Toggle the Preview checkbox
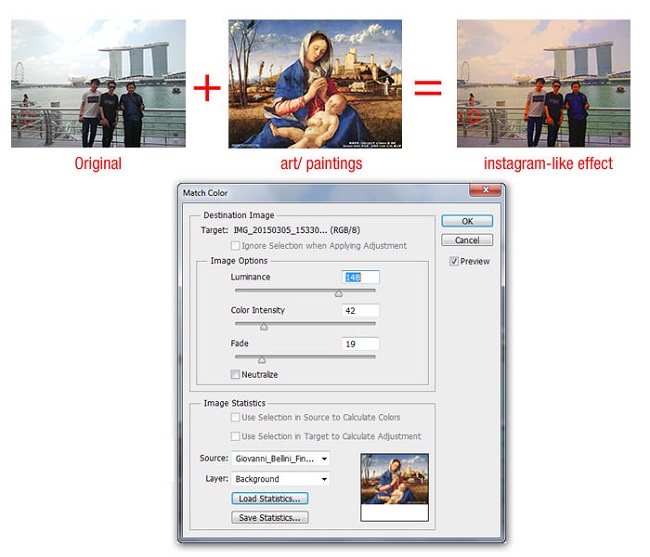 (455, 262)
